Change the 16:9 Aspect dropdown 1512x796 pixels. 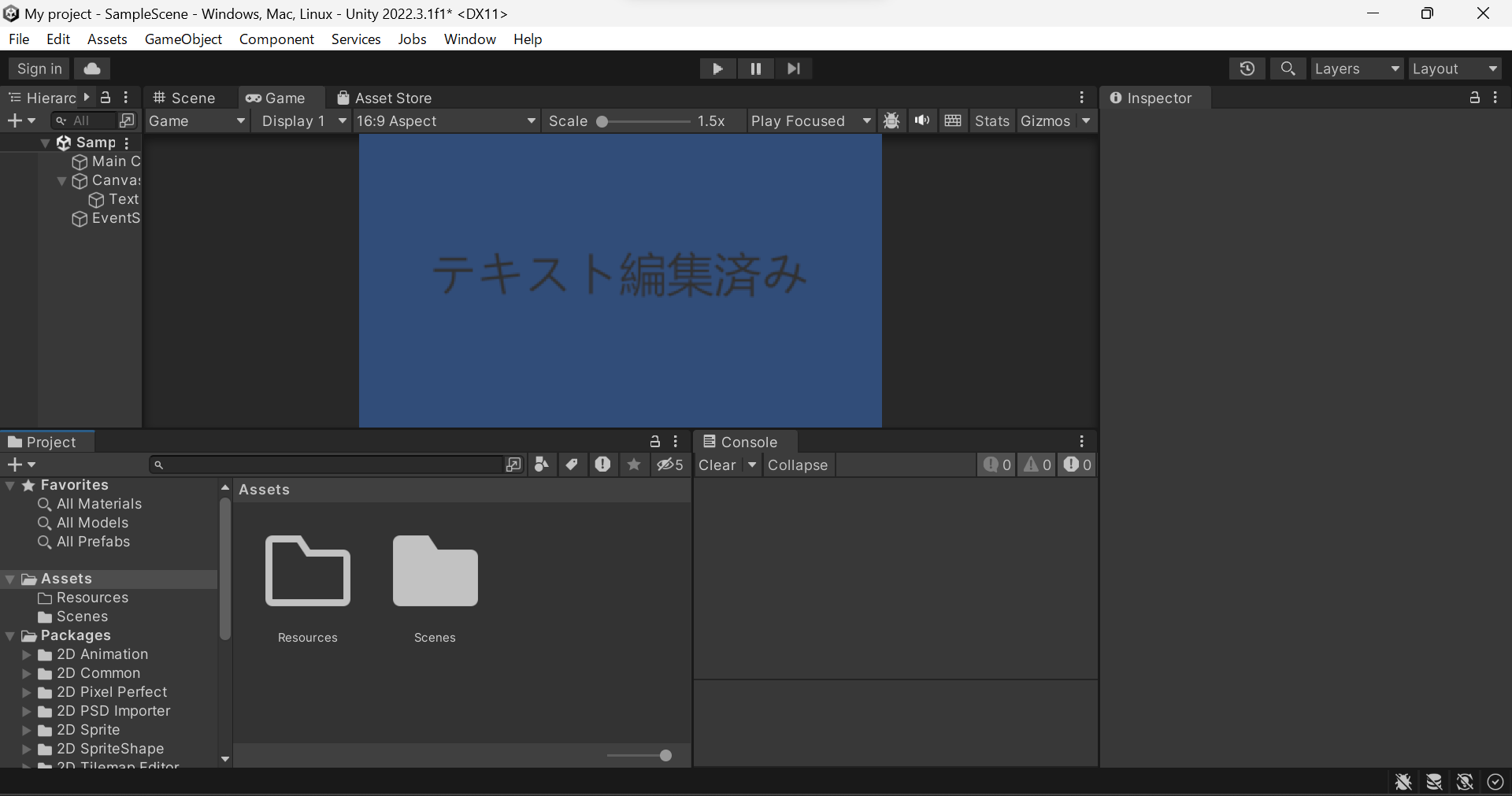pos(446,120)
